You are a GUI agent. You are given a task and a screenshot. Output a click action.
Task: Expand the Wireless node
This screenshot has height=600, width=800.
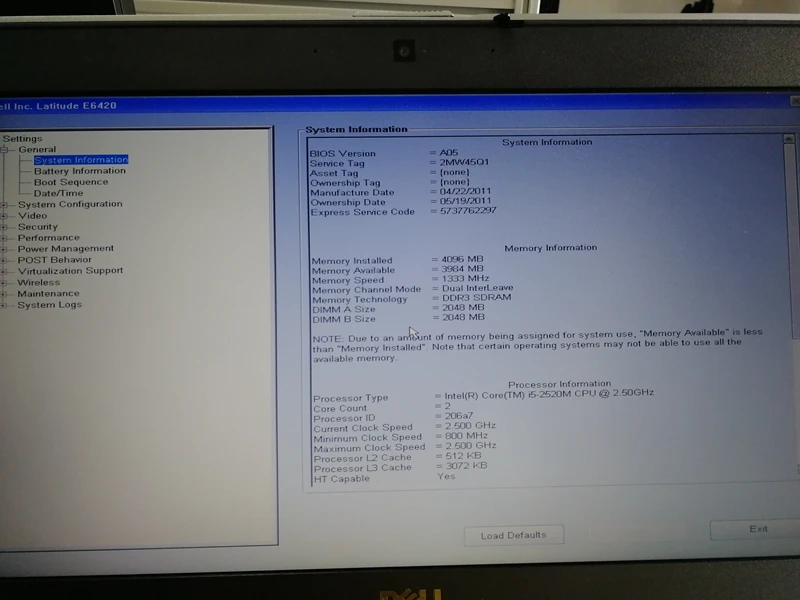pos(4,283)
